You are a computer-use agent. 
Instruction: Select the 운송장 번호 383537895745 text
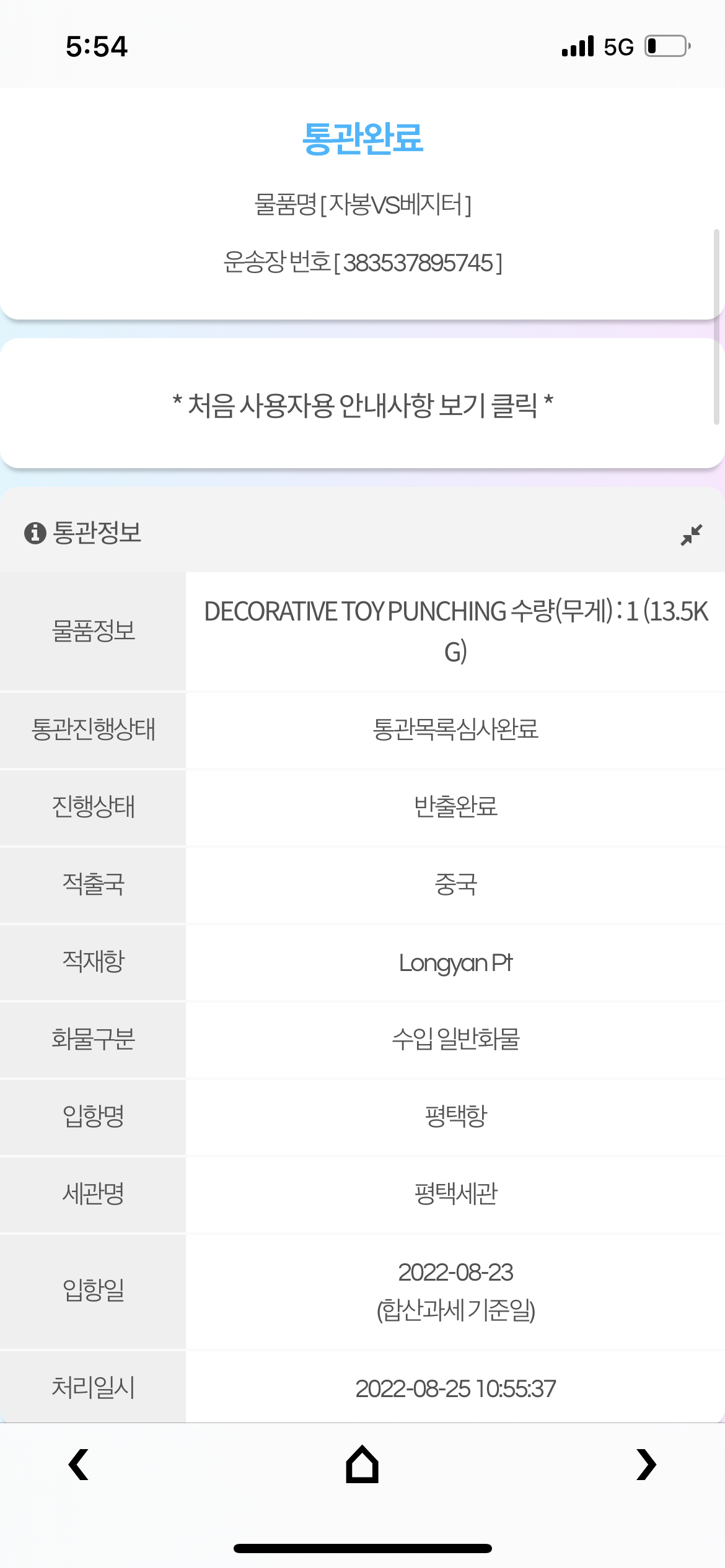pyautogui.click(x=362, y=263)
